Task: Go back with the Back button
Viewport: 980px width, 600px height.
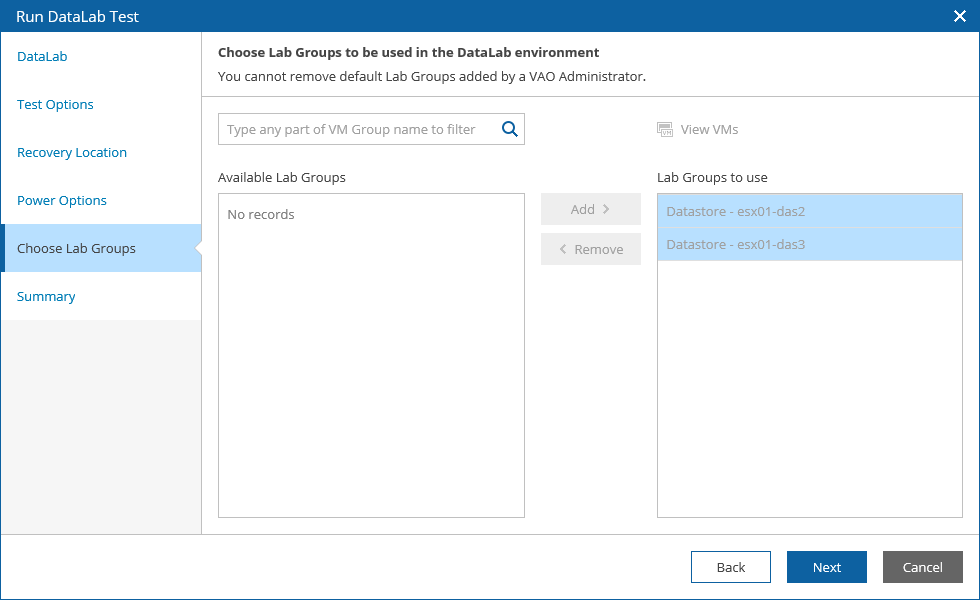Action: pyautogui.click(x=730, y=567)
